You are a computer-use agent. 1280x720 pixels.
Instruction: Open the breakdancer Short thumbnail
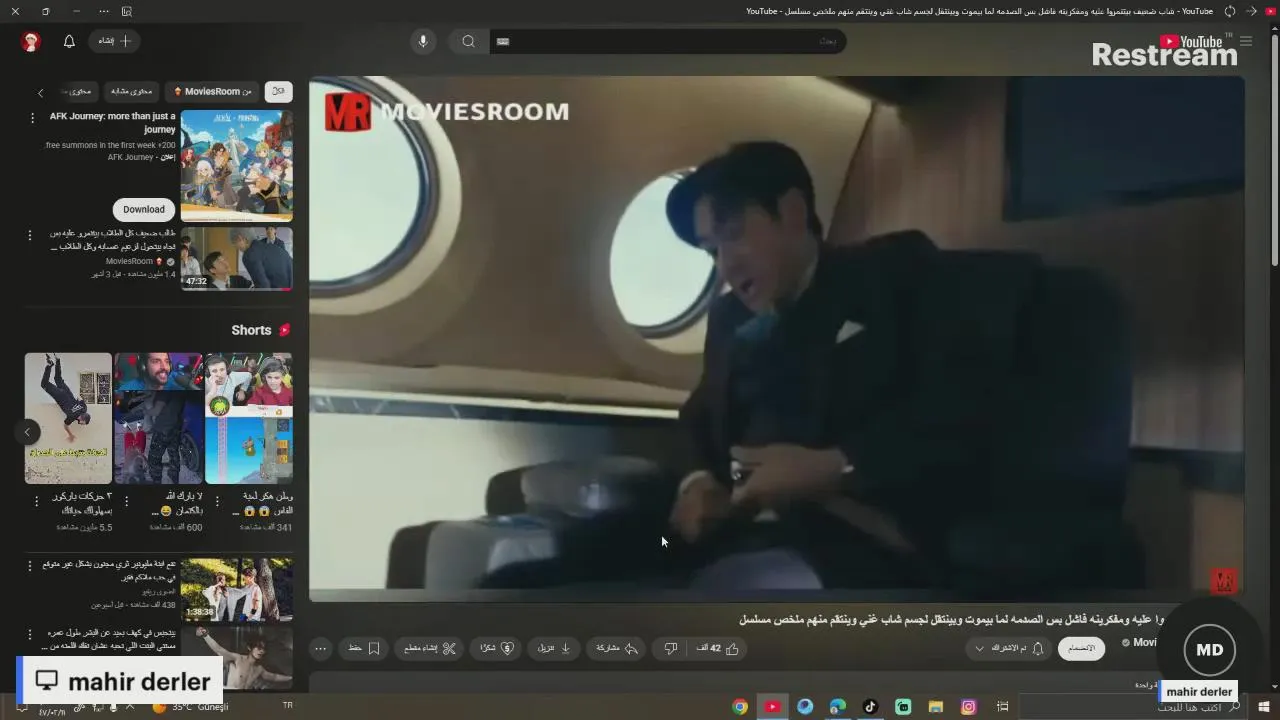pos(68,418)
